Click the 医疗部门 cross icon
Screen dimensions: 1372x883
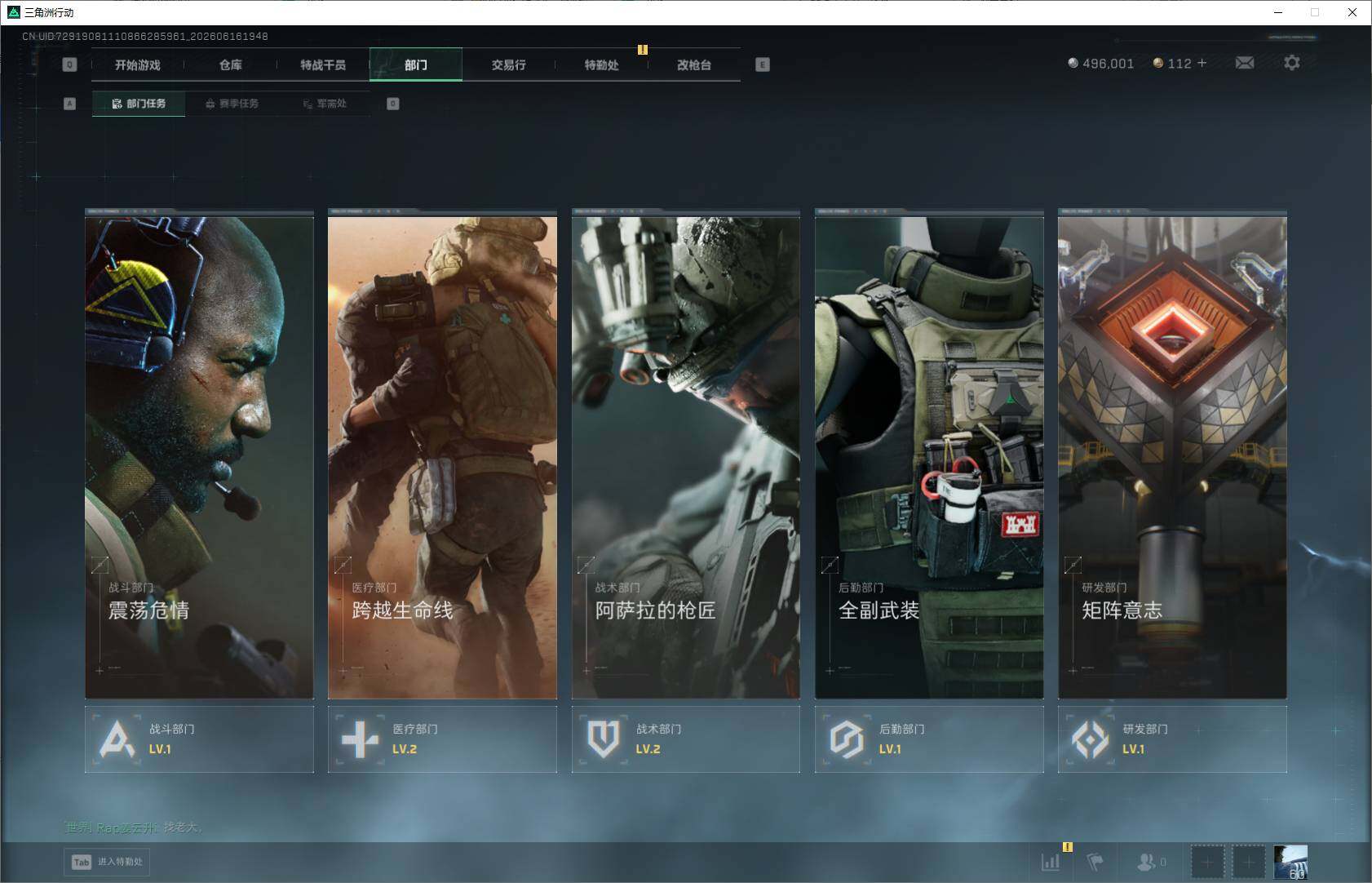pos(360,739)
